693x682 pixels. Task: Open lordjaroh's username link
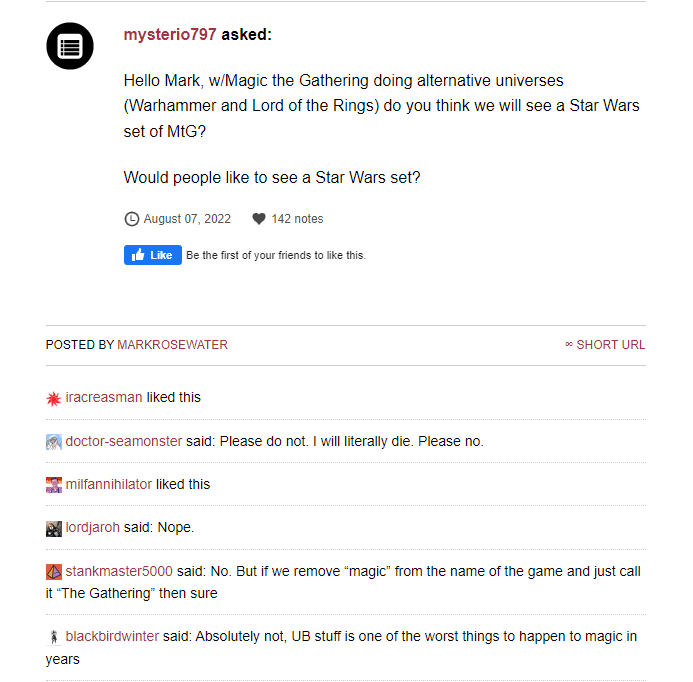point(93,528)
